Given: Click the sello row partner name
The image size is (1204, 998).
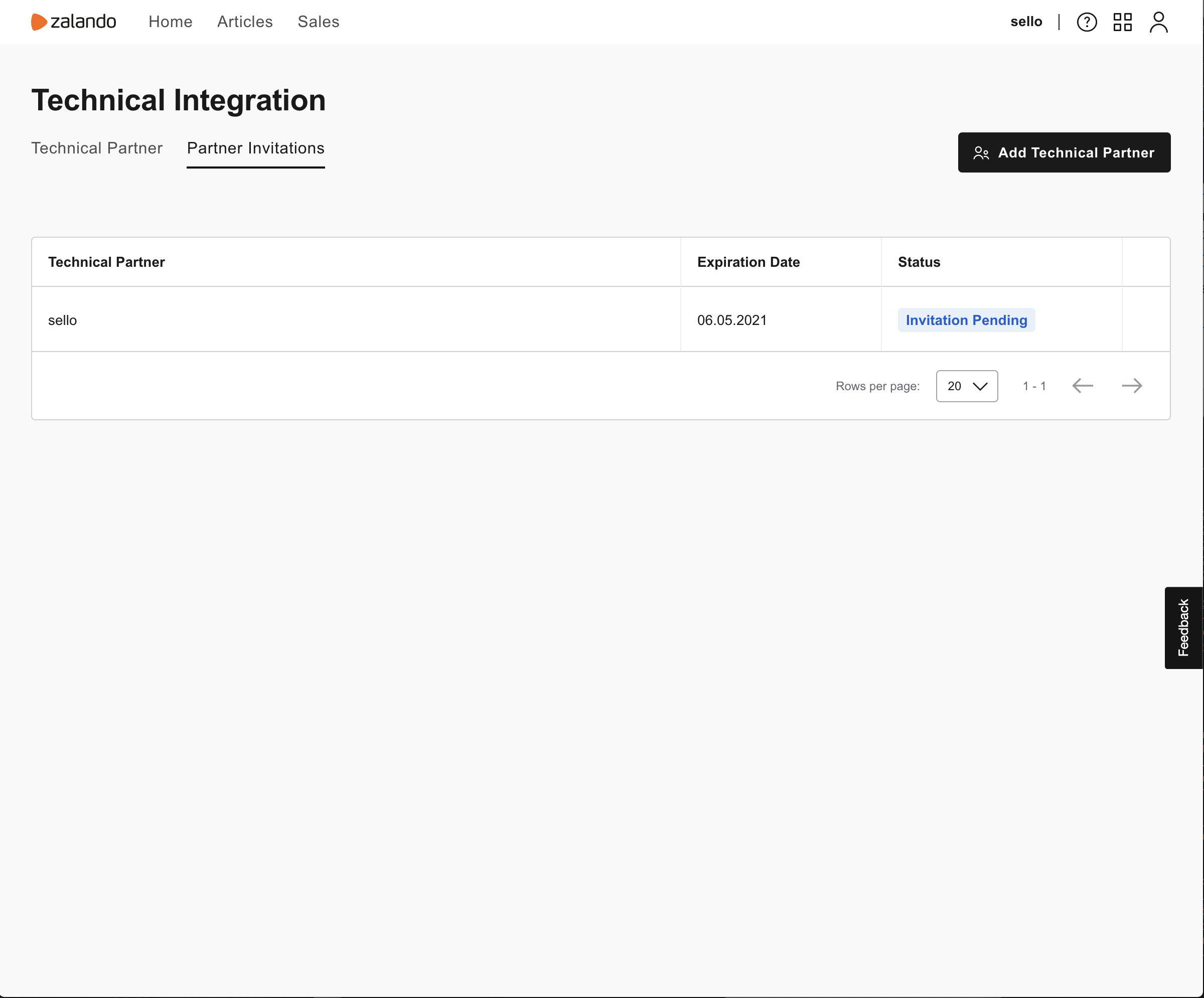Looking at the screenshot, I should click(x=63, y=320).
